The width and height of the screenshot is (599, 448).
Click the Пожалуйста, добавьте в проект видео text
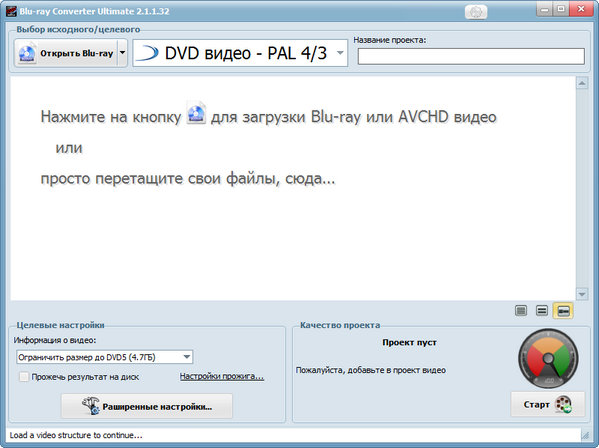(371, 370)
